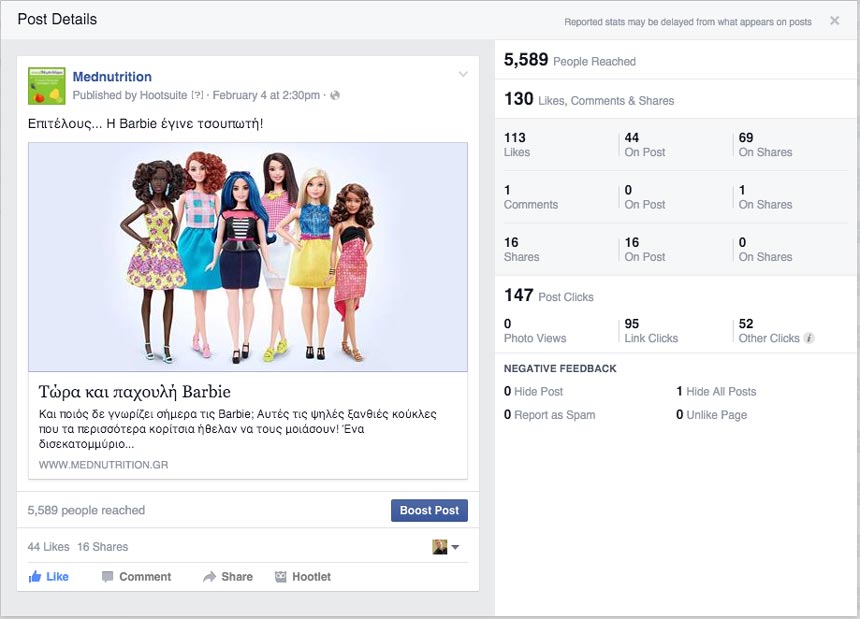The image size is (860, 619).
Task: Click the Hootsuite [?] help marker
Action: coord(197,95)
